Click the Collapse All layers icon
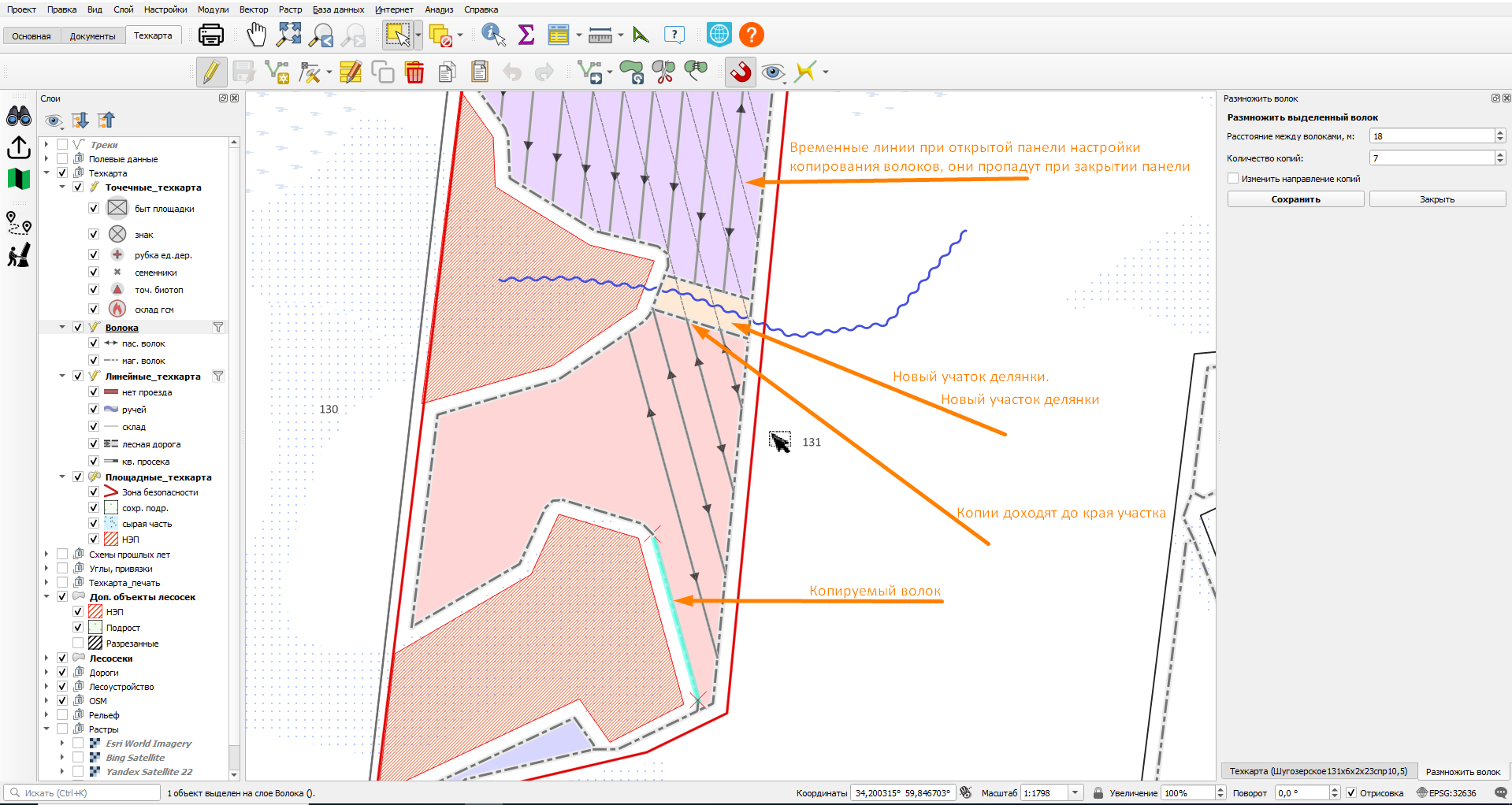The width and height of the screenshot is (1512, 805). (x=106, y=120)
